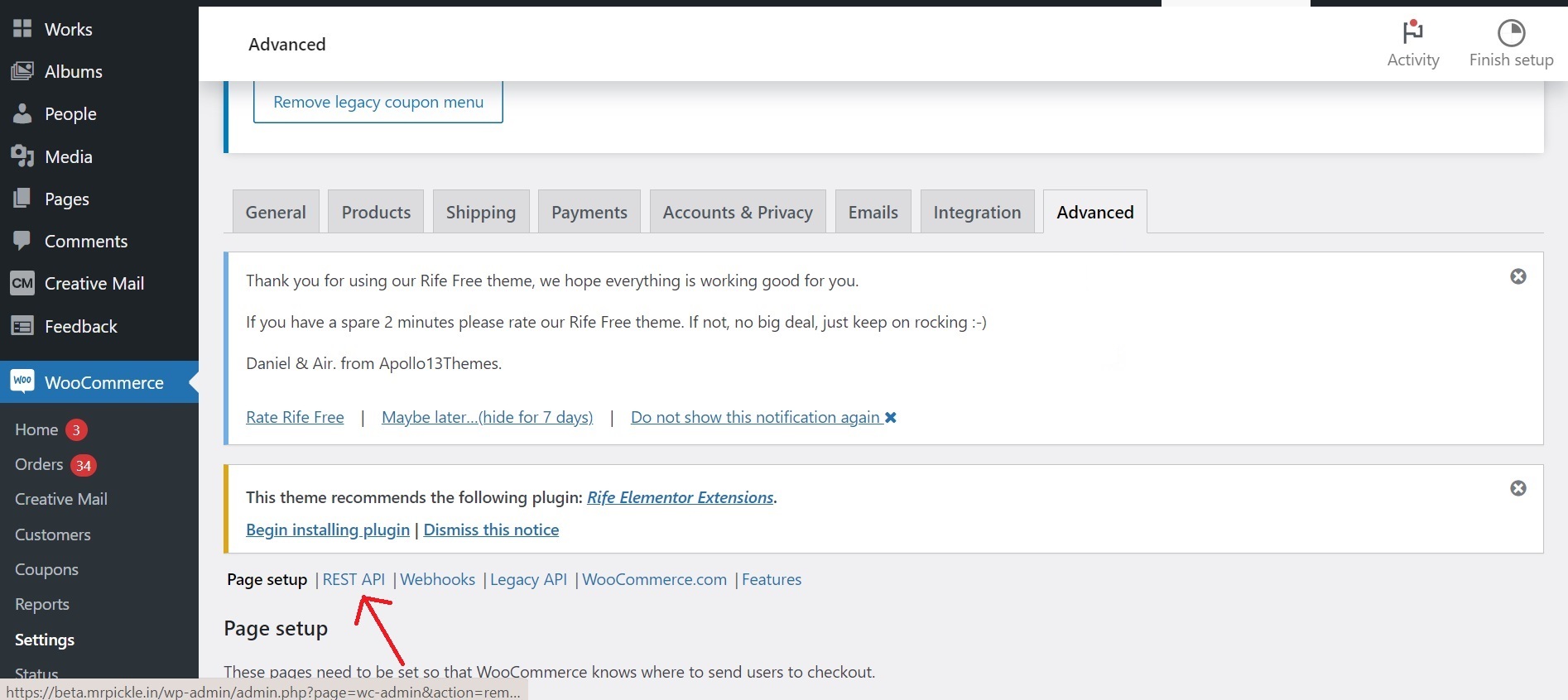Open the REST API settings section
1568x700 pixels.
click(x=354, y=579)
